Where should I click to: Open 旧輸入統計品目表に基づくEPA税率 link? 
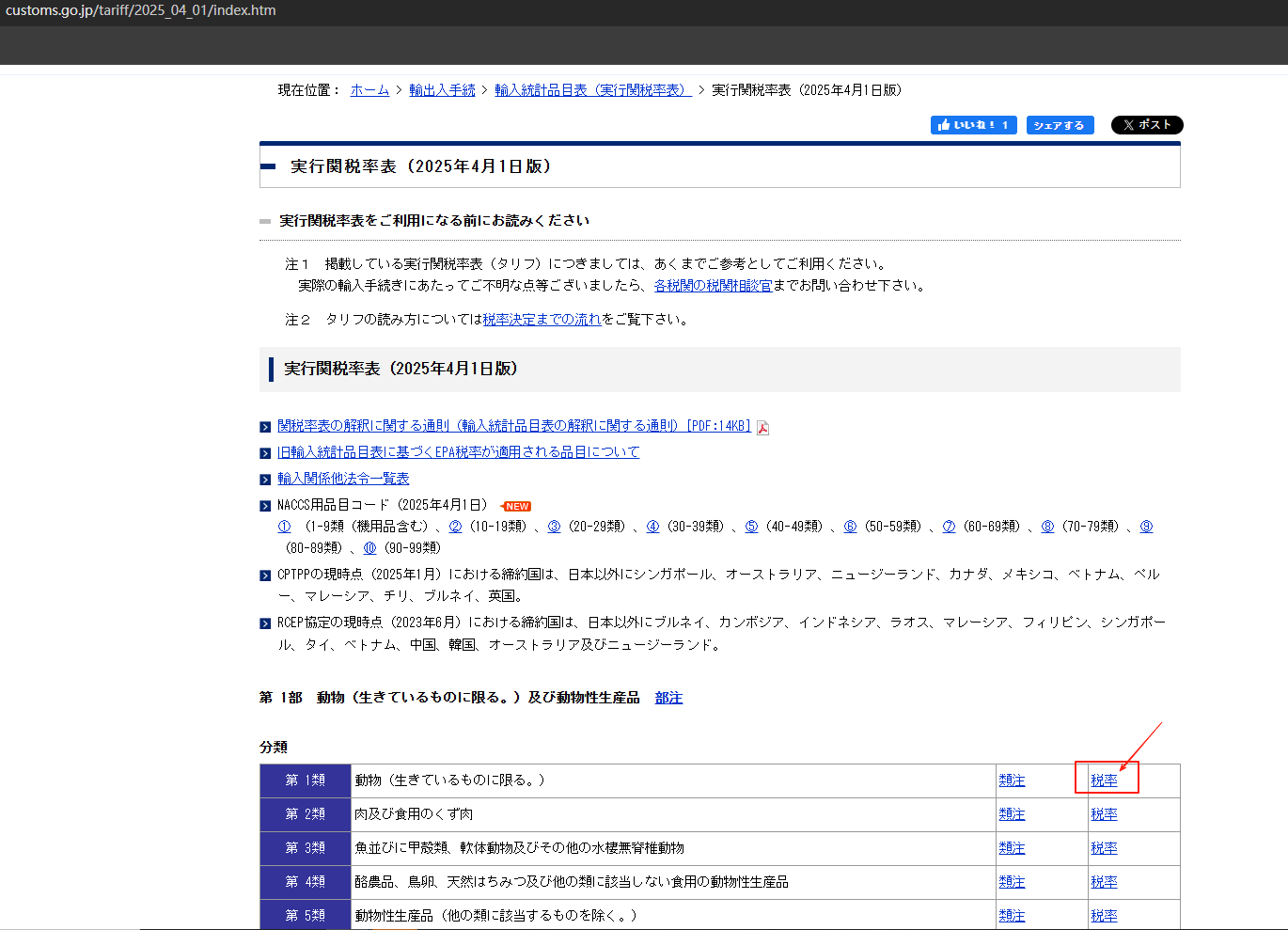(458, 452)
